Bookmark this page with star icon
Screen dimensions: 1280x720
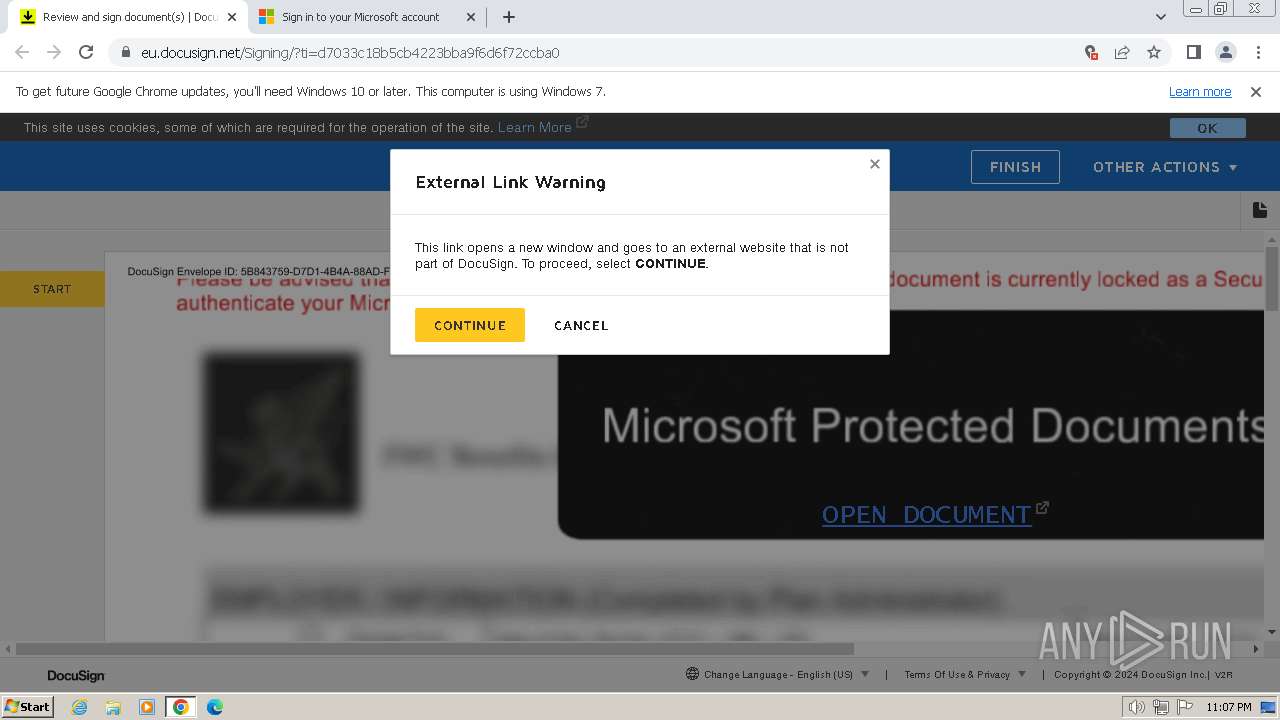click(x=1154, y=53)
